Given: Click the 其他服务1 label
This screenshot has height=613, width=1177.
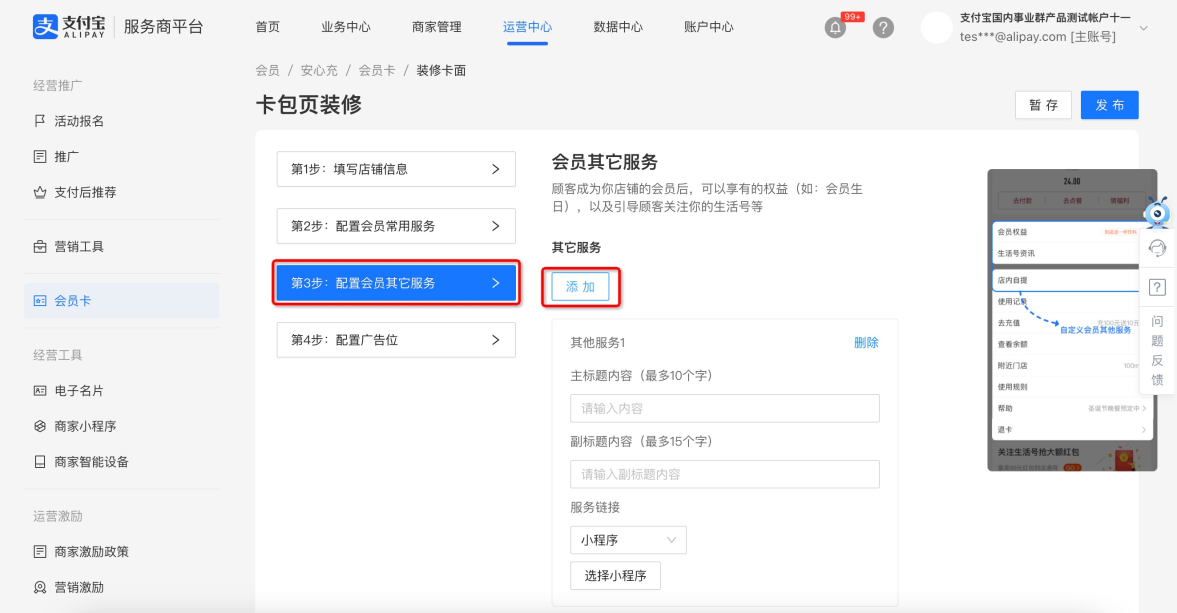Looking at the screenshot, I should click(x=598, y=342).
